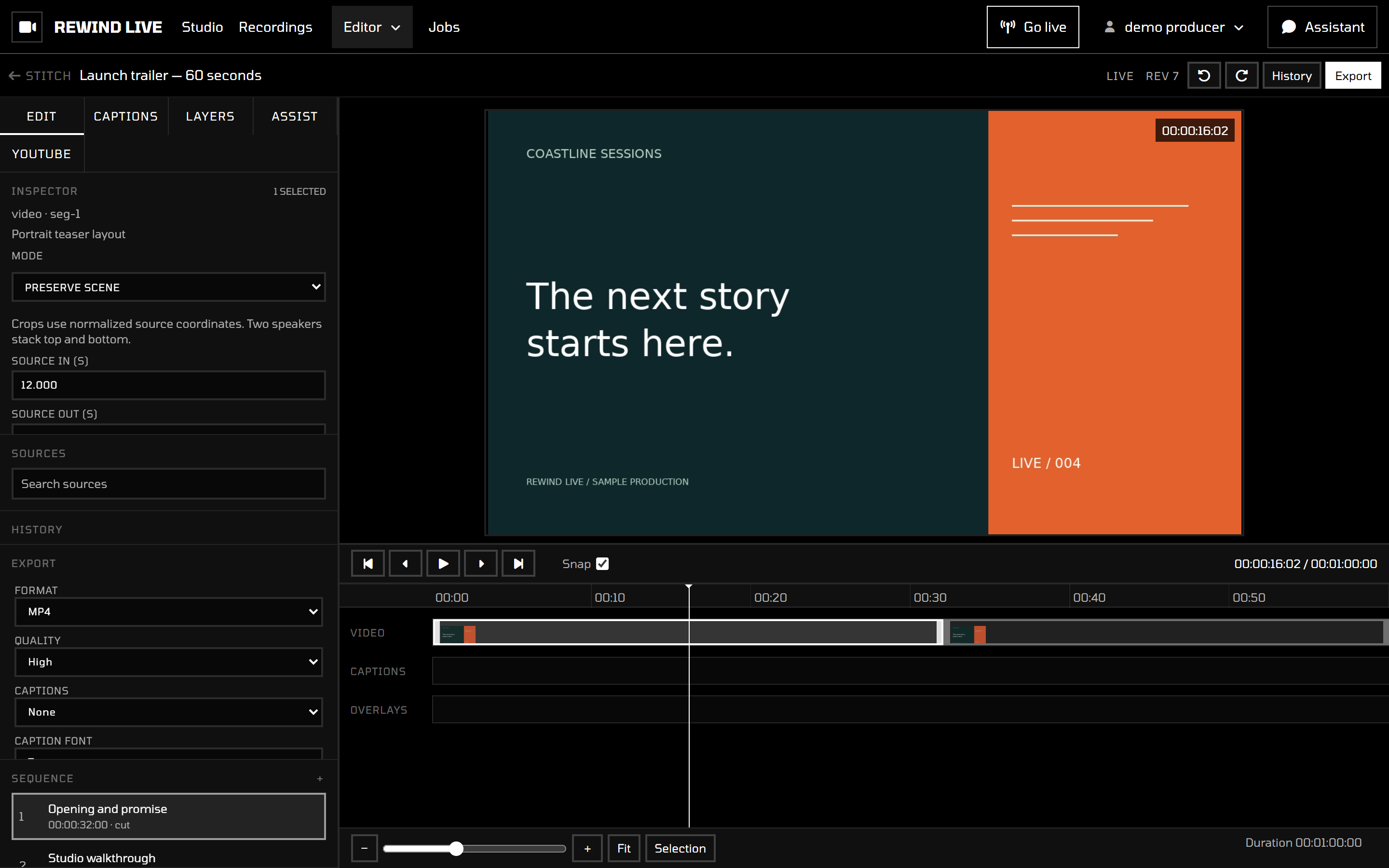Open the Assistant chat panel
Image resolution: width=1389 pixels, height=868 pixels.
click(x=1322, y=27)
